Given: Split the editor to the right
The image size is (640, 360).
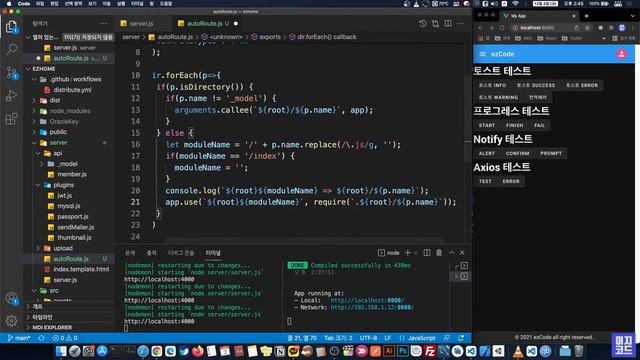Looking at the screenshot, I should (448, 24).
